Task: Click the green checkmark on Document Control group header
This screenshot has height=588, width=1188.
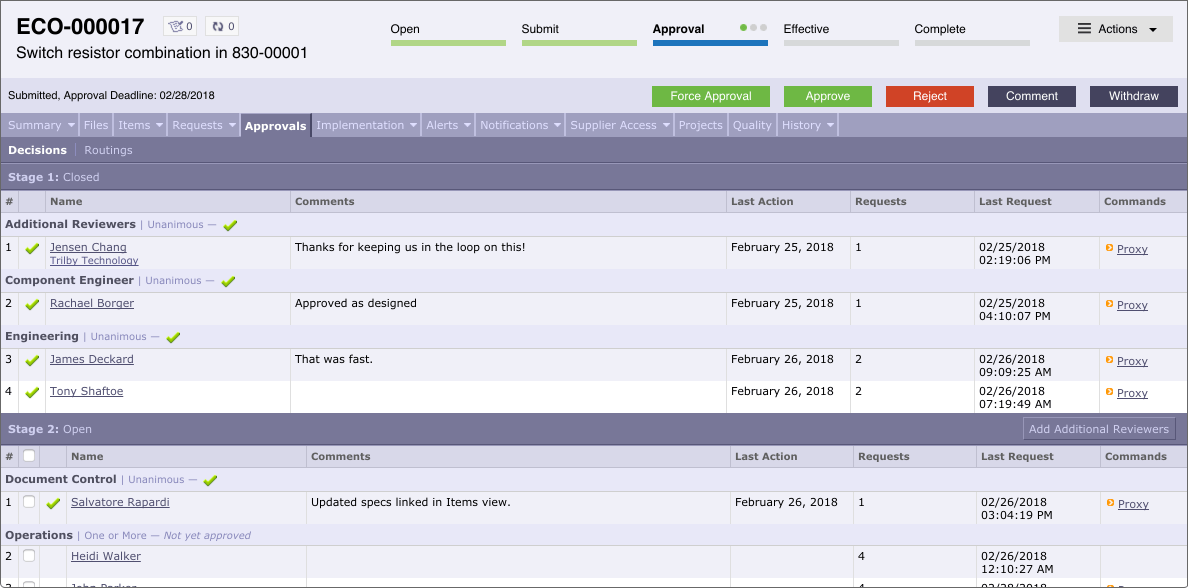Action: point(211,480)
